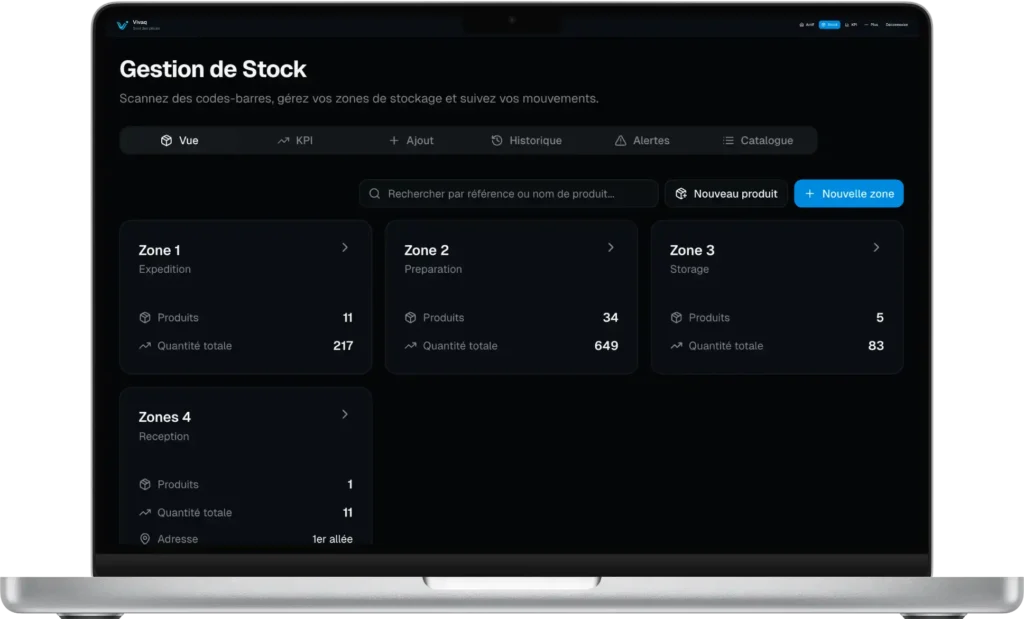The height and width of the screenshot is (619, 1024).
Task: Focus the product reference search field
Action: click(509, 194)
